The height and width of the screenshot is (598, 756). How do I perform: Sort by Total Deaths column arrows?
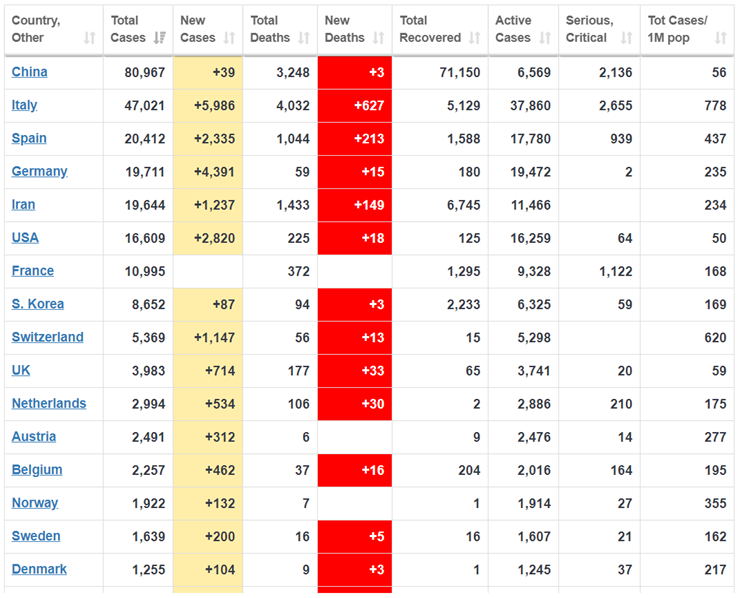point(304,38)
